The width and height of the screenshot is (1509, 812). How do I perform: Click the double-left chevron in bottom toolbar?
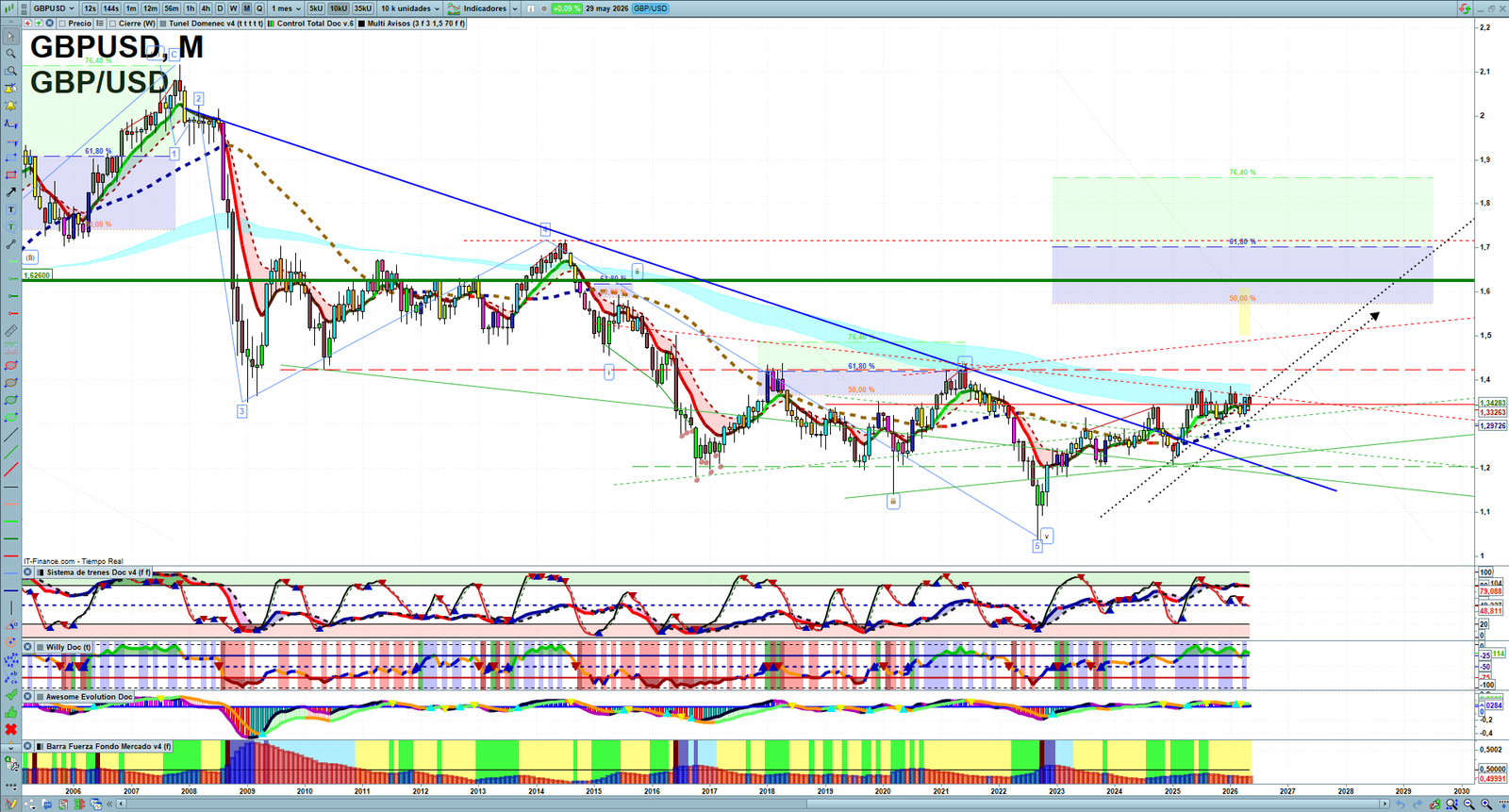(x=109, y=804)
